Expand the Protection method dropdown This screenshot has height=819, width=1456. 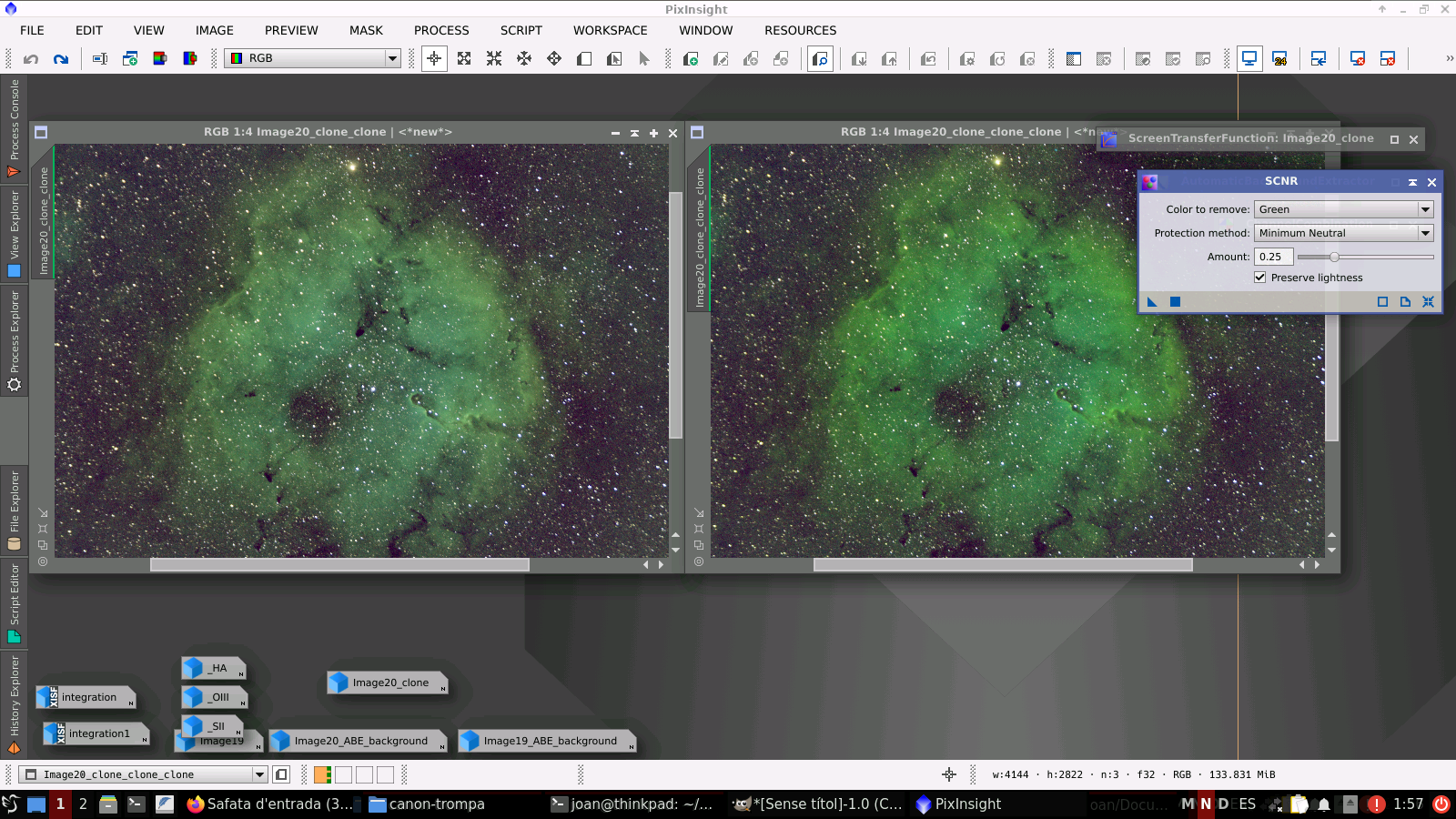coord(1343,233)
